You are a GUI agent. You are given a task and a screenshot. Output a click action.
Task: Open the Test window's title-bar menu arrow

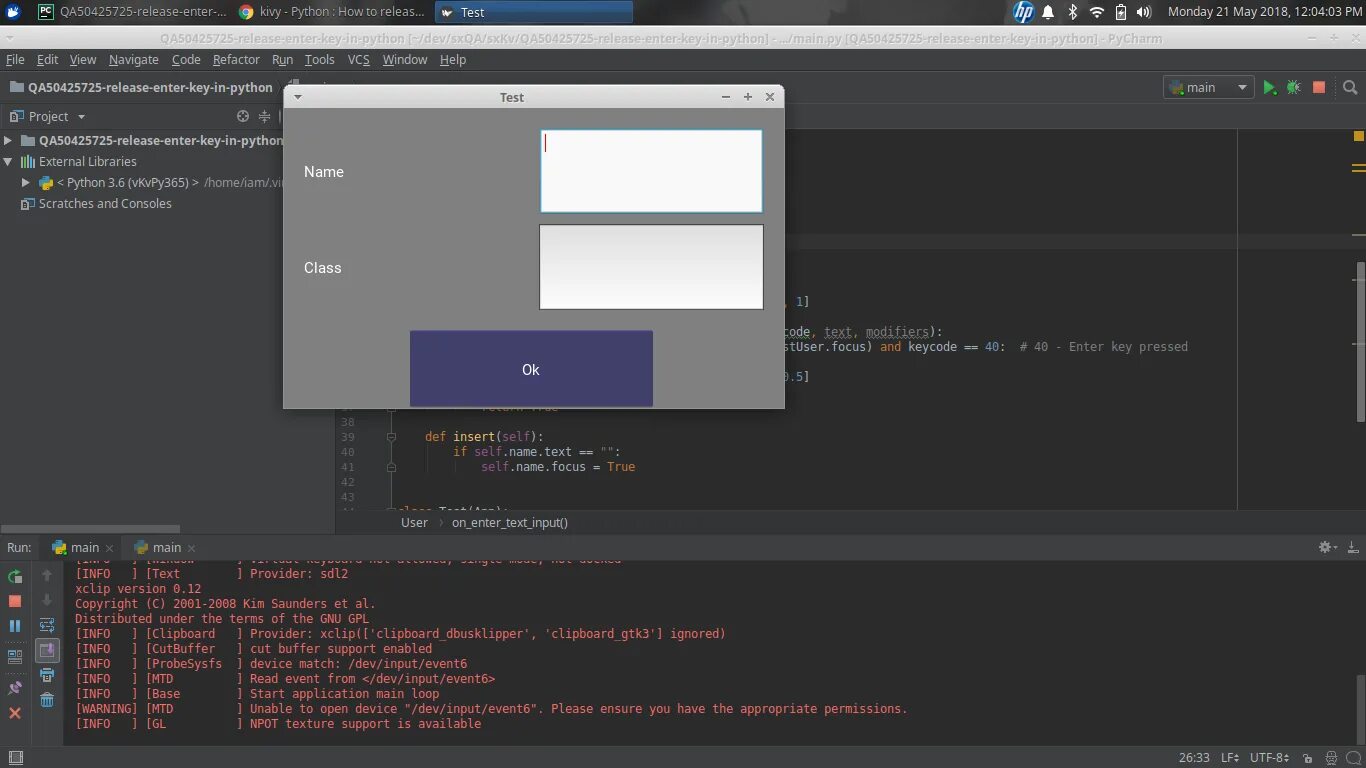click(297, 97)
